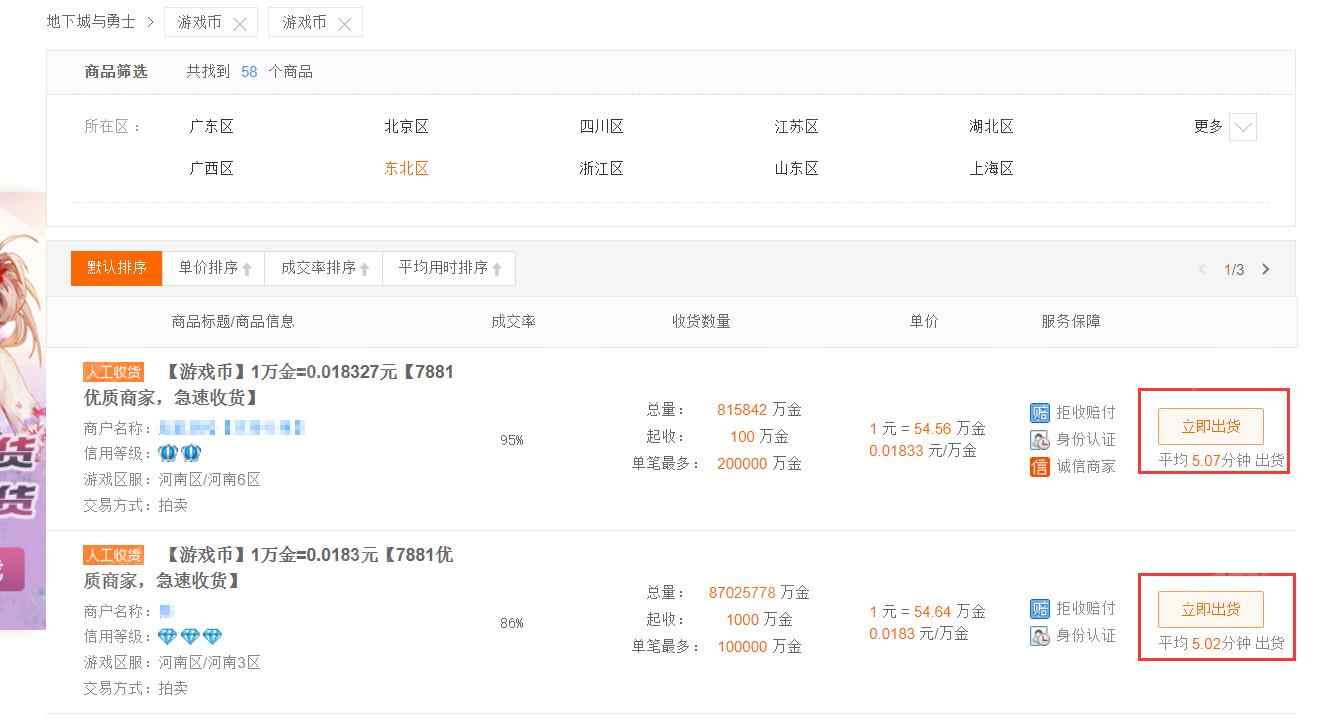
Task: Filter by 广东区 region
Action: (x=211, y=126)
